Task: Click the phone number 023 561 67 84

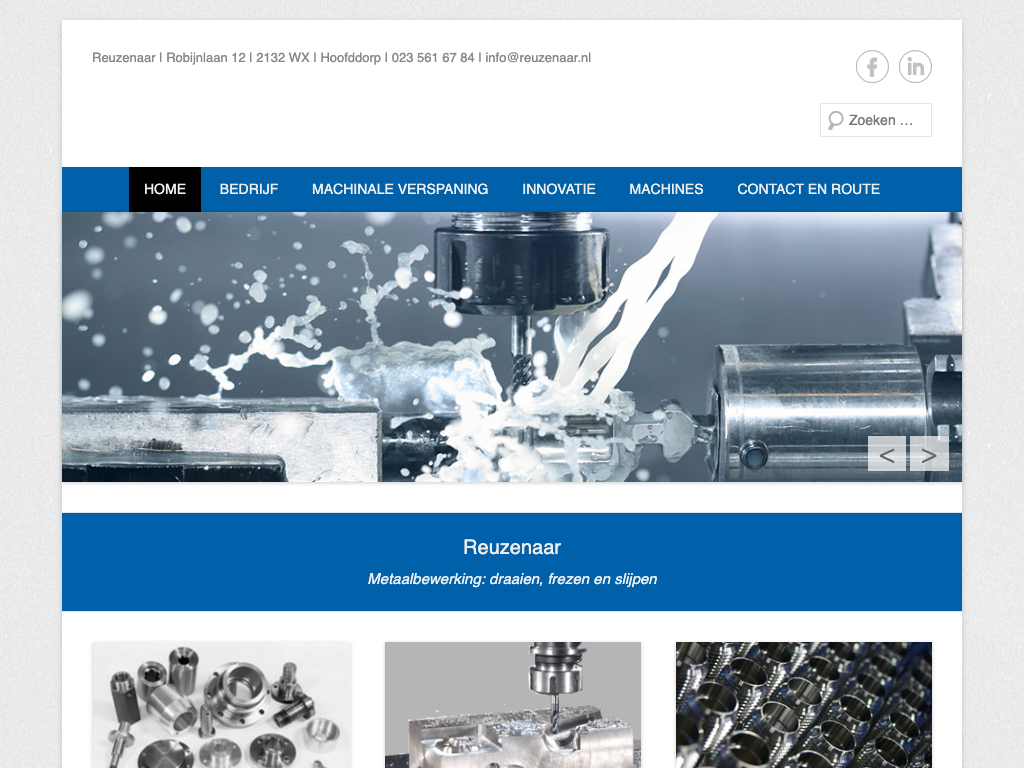Action: point(433,58)
